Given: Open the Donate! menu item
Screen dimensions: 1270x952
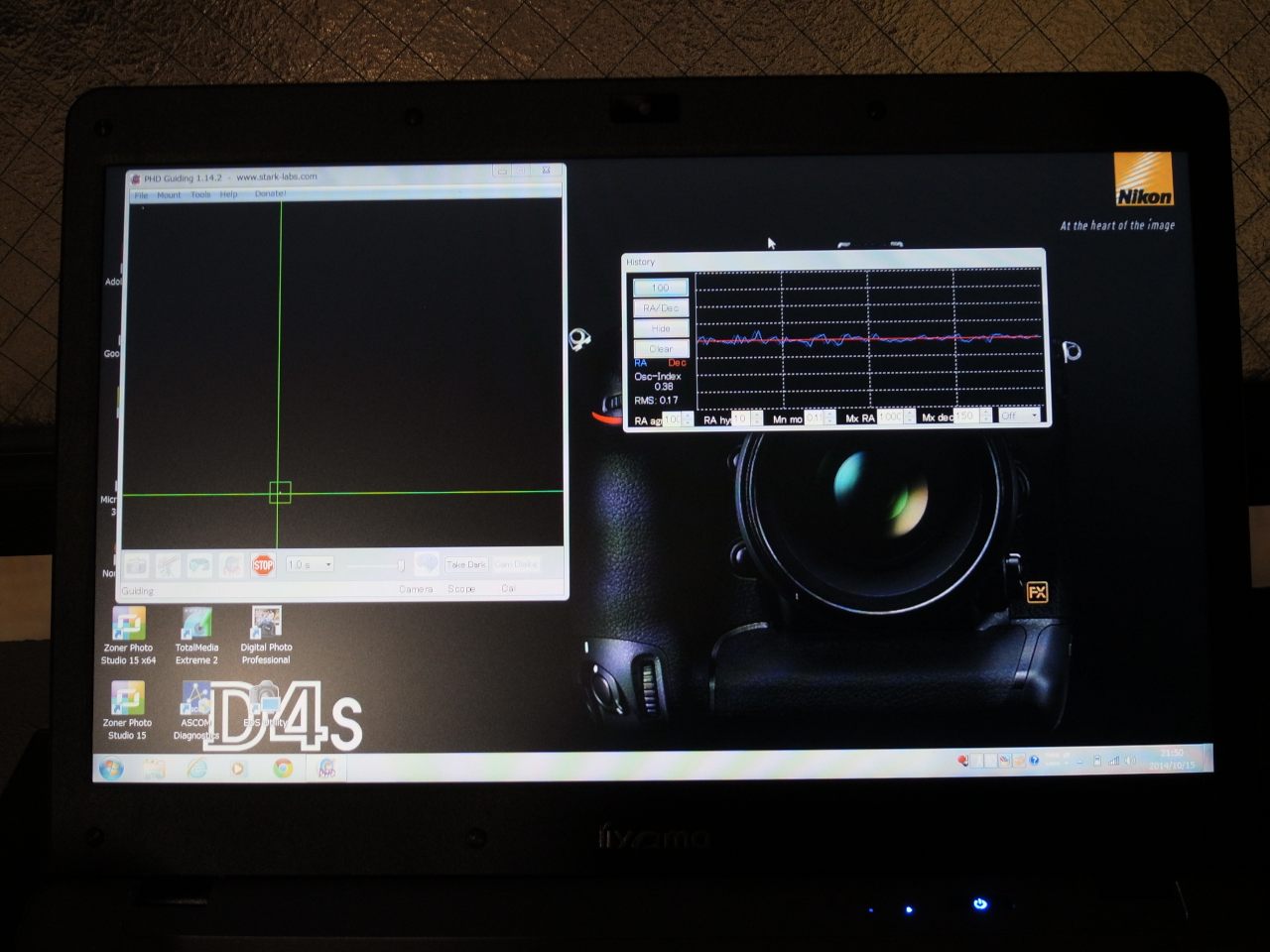Looking at the screenshot, I should pos(270,193).
